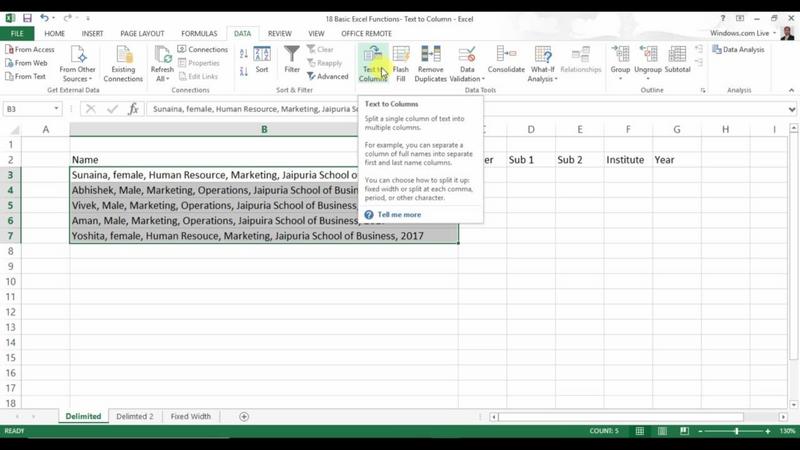Open the Connections list
Viewport: 800px width, 450px height.
(x=203, y=49)
